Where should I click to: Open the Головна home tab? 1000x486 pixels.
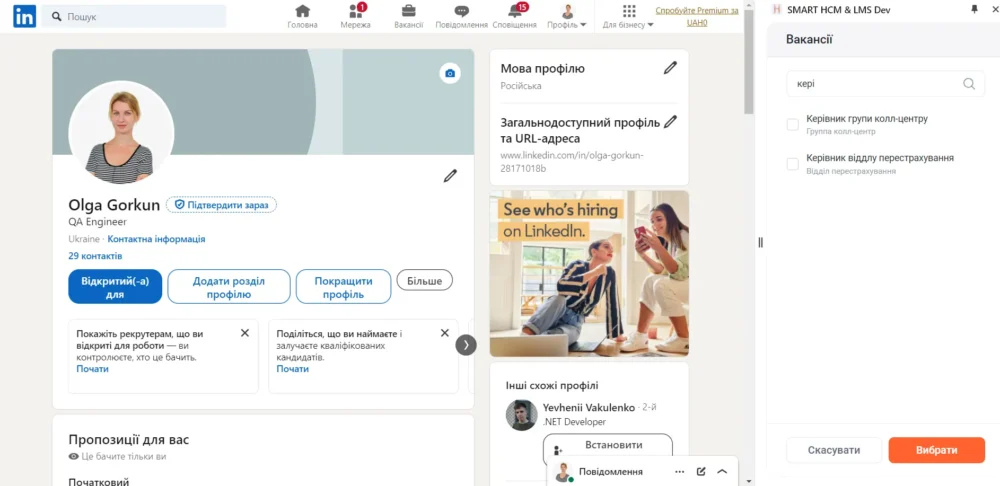[302, 16]
